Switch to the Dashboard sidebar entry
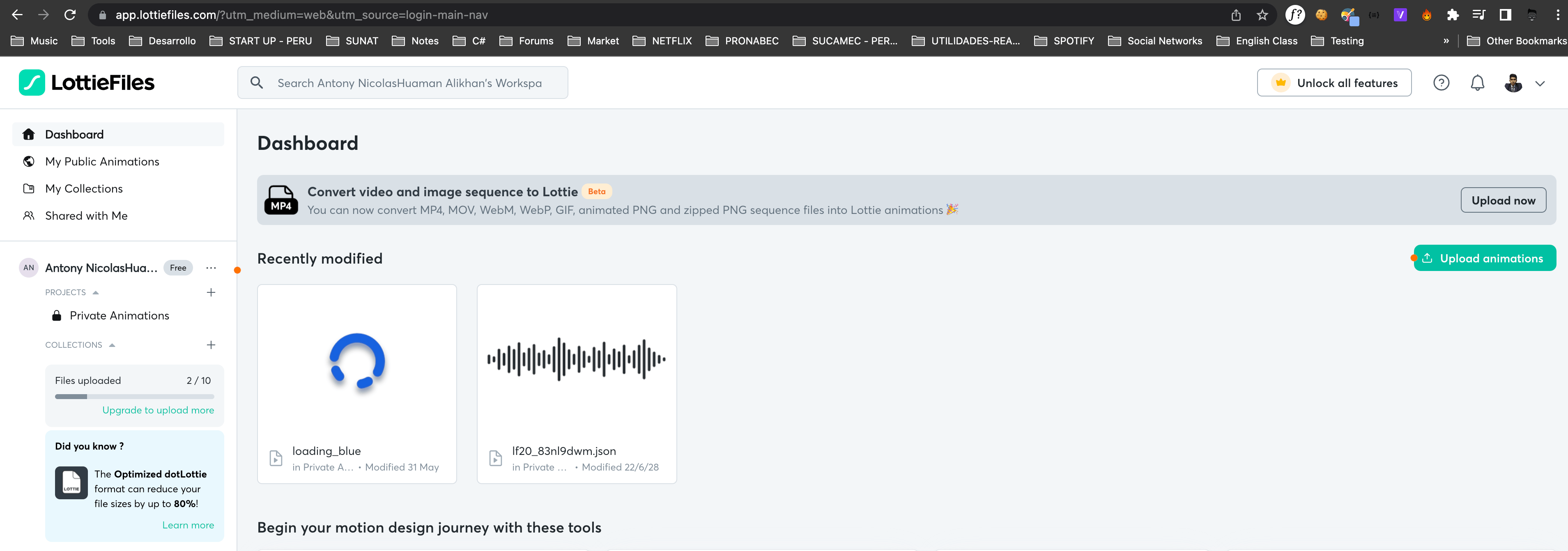The image size is (1568, 551). [x=74, y=134]
